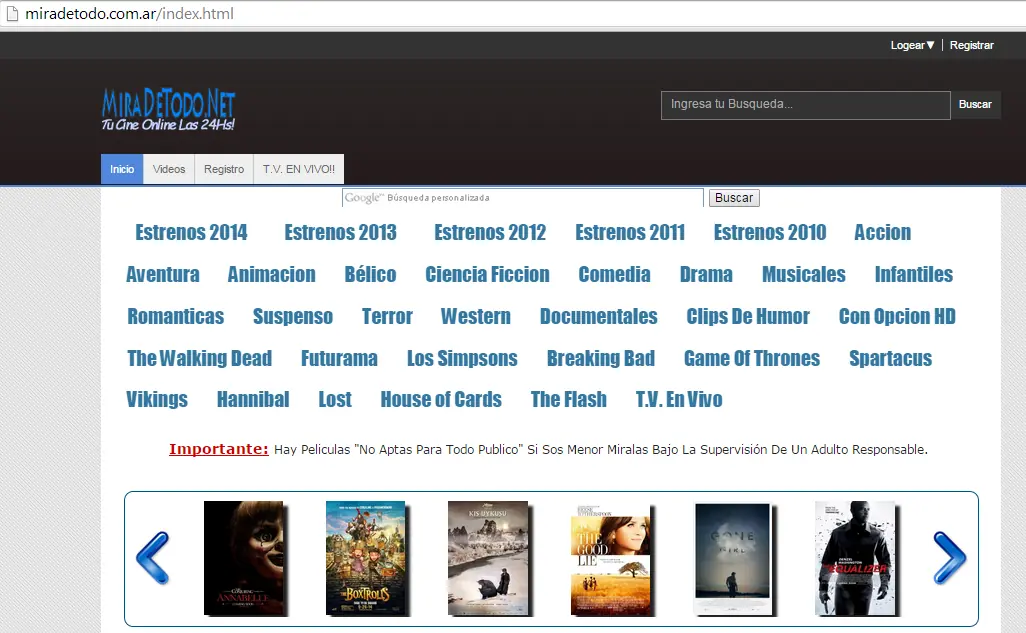Open the Infantiles category
The height and width of the screenshot is (633, 1026).
coord(914,274)
